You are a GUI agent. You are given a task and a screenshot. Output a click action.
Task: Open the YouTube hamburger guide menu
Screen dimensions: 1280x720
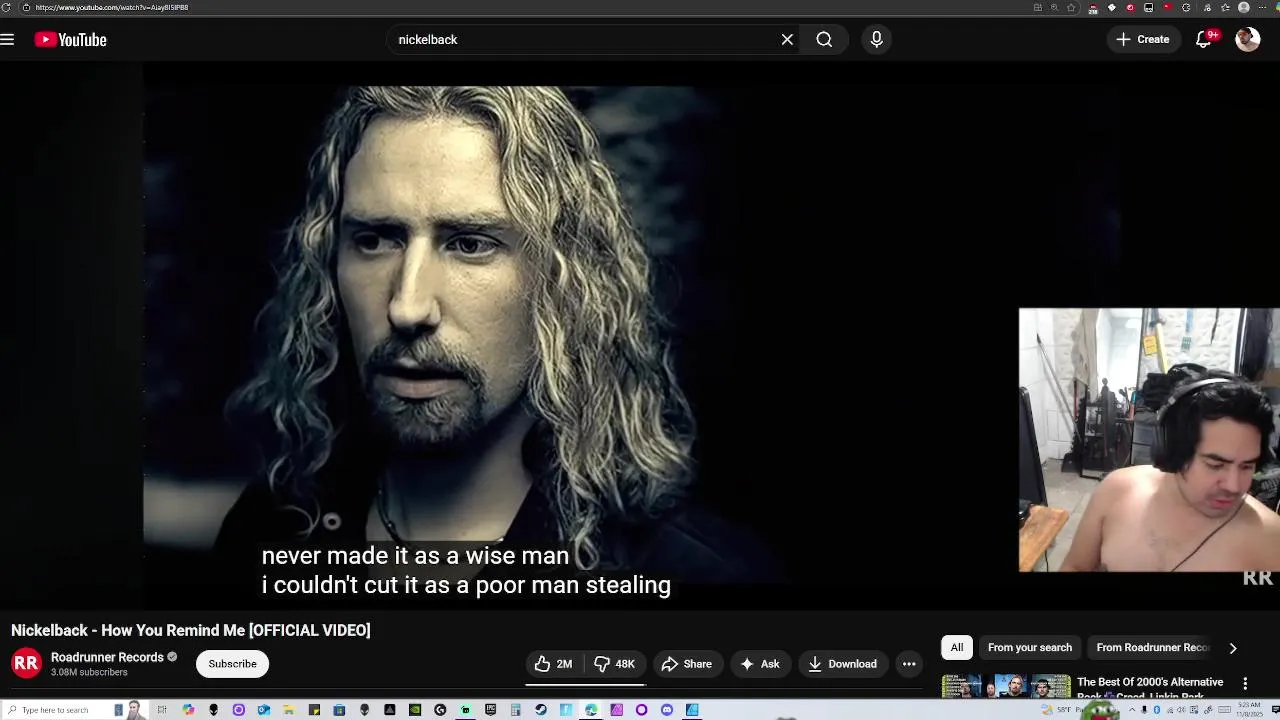coord(7,40)
